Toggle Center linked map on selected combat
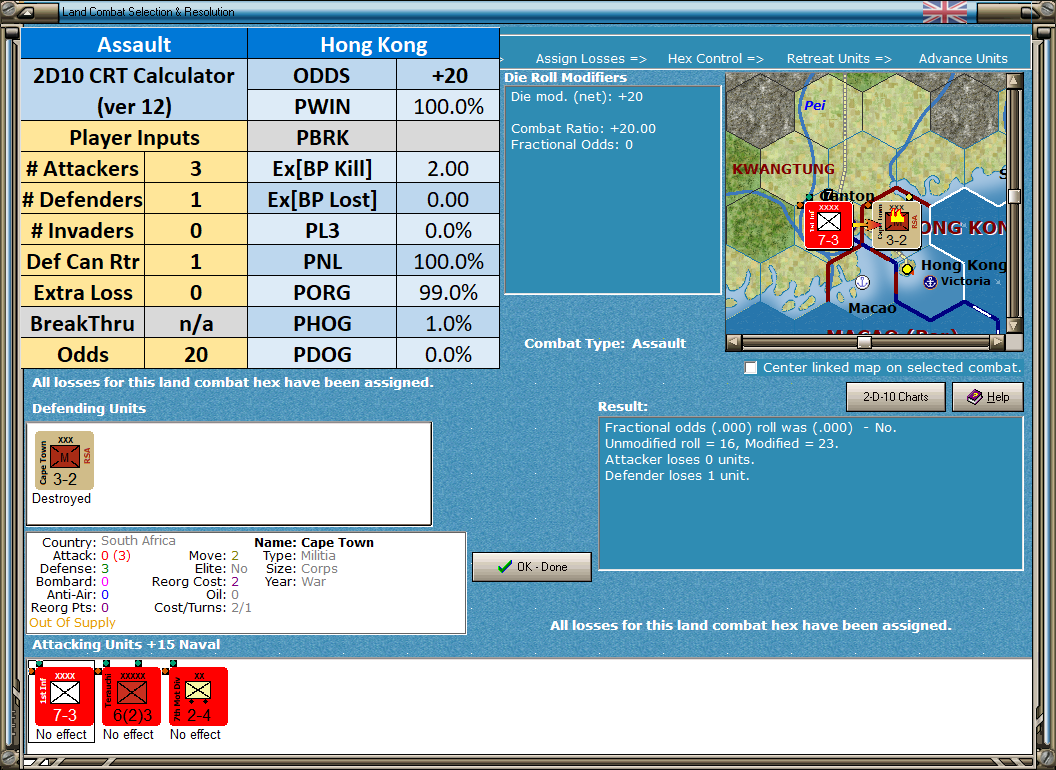 pos(749,368)
